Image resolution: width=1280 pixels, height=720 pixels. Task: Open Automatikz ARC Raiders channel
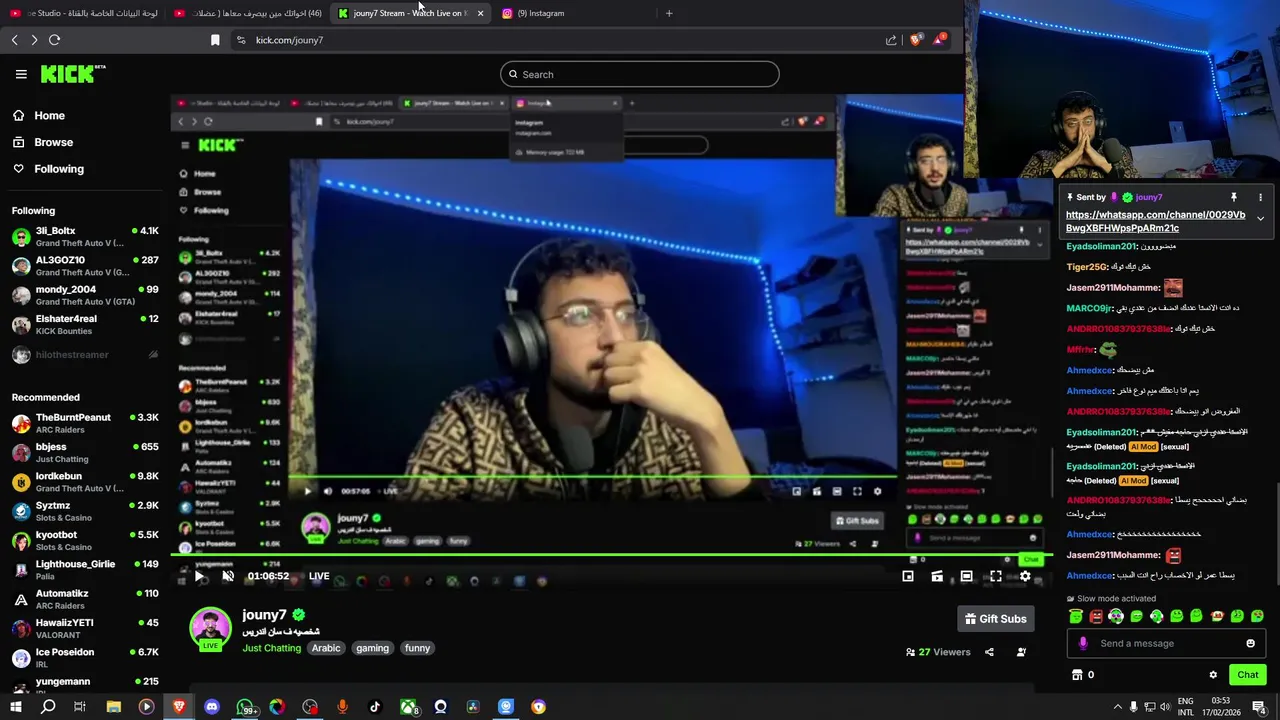coord(85,599)
